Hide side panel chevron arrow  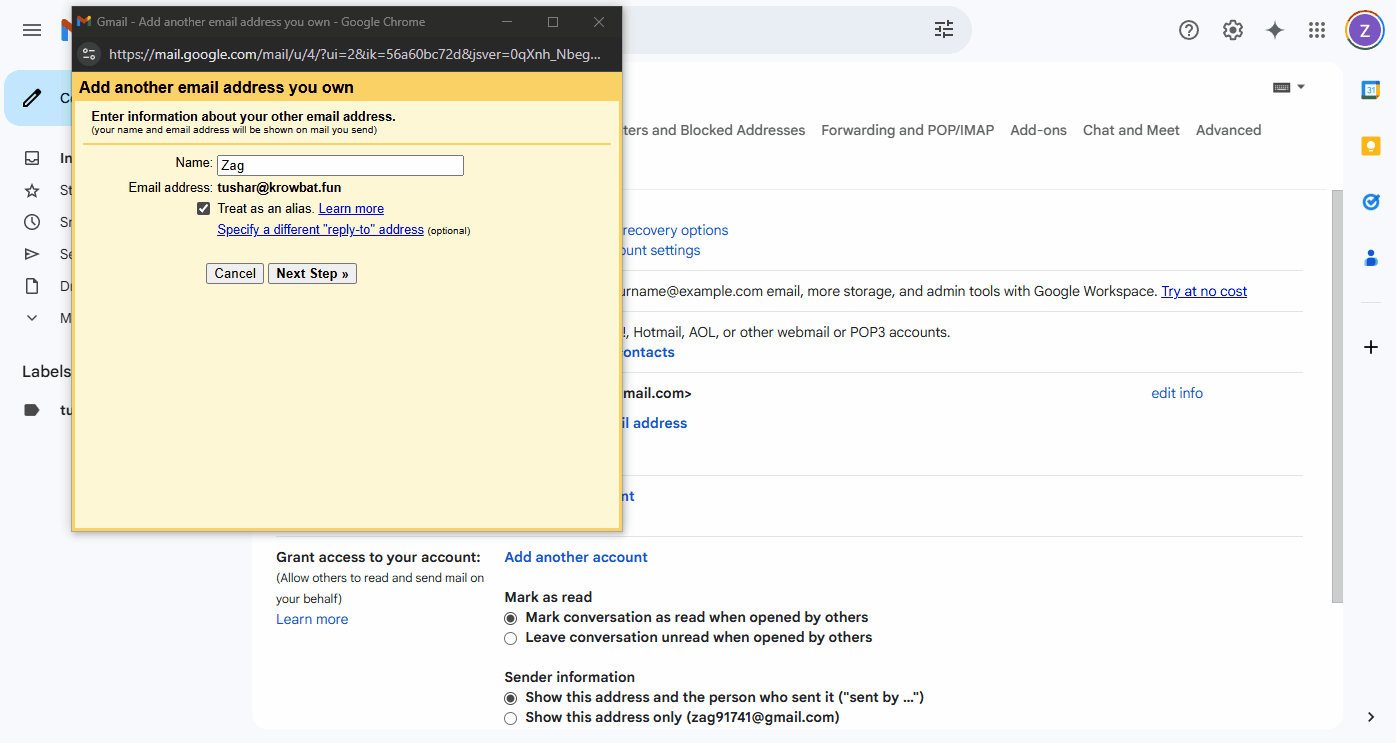point(1371,717)
